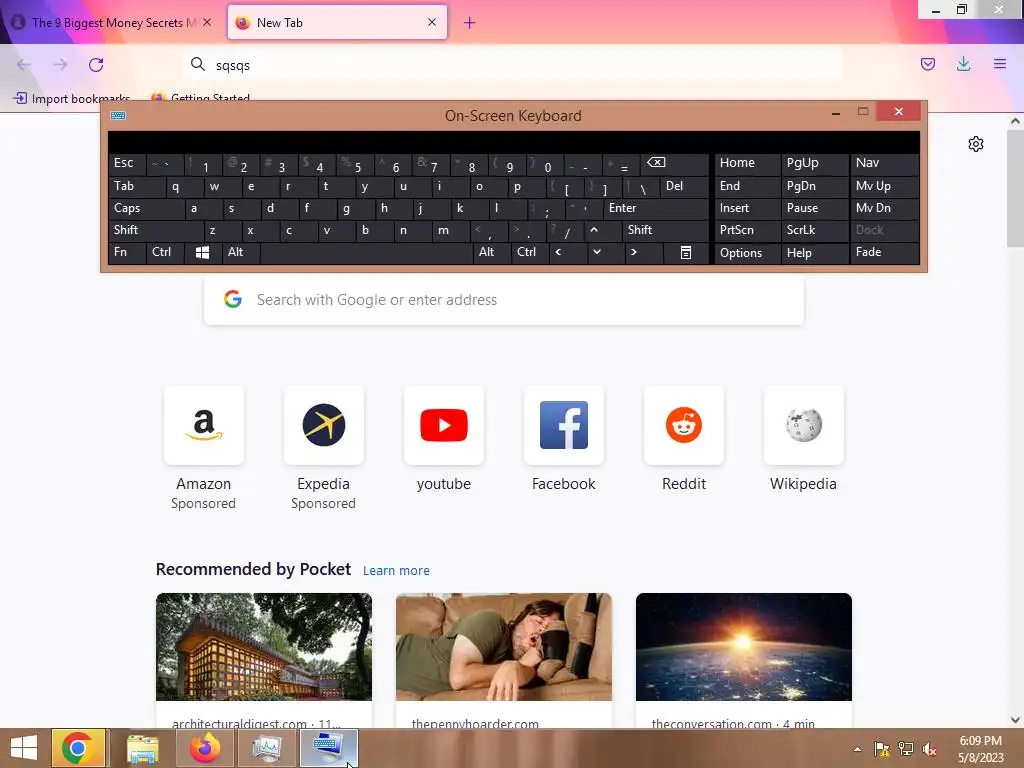The width and height of the screenshot is (1024, 768).
Task: Click the Windows logo key on keyboard
Action: click(x=202, y=253)
